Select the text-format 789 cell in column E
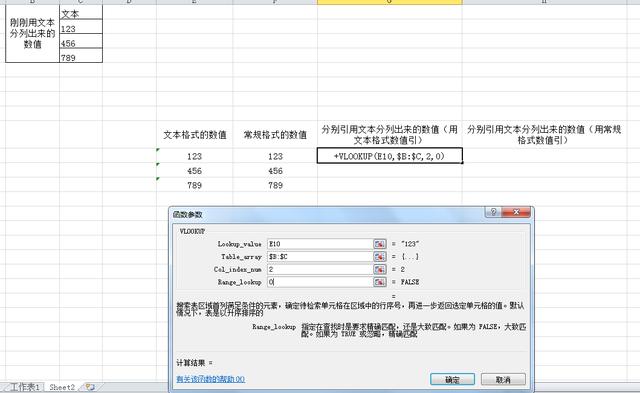 tap(195, 185)
